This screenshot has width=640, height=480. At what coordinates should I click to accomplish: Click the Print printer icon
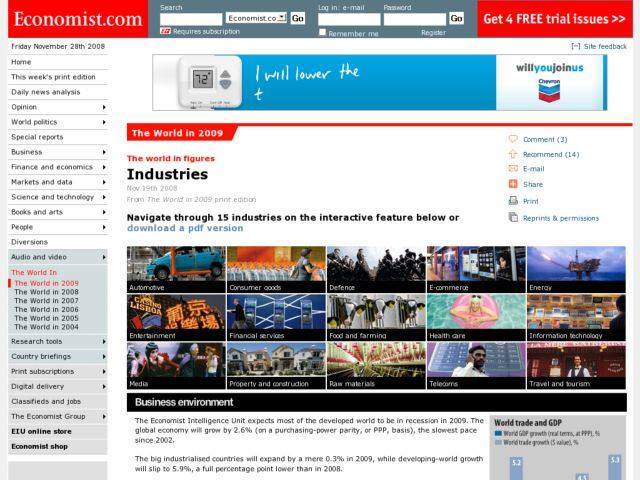click(513, 201)
